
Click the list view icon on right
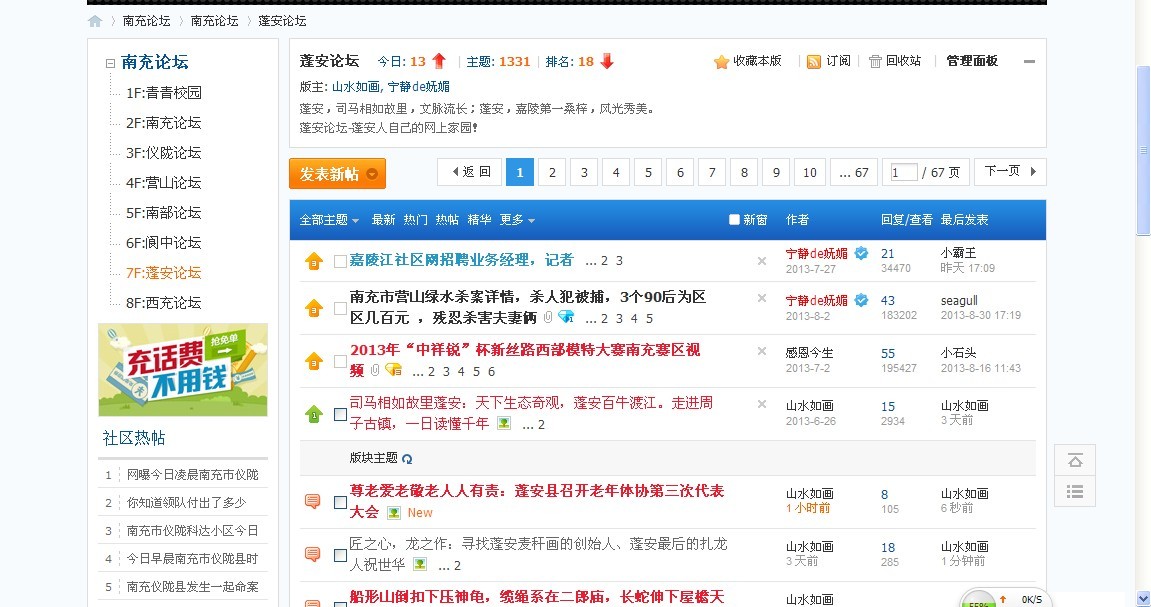1075,491
